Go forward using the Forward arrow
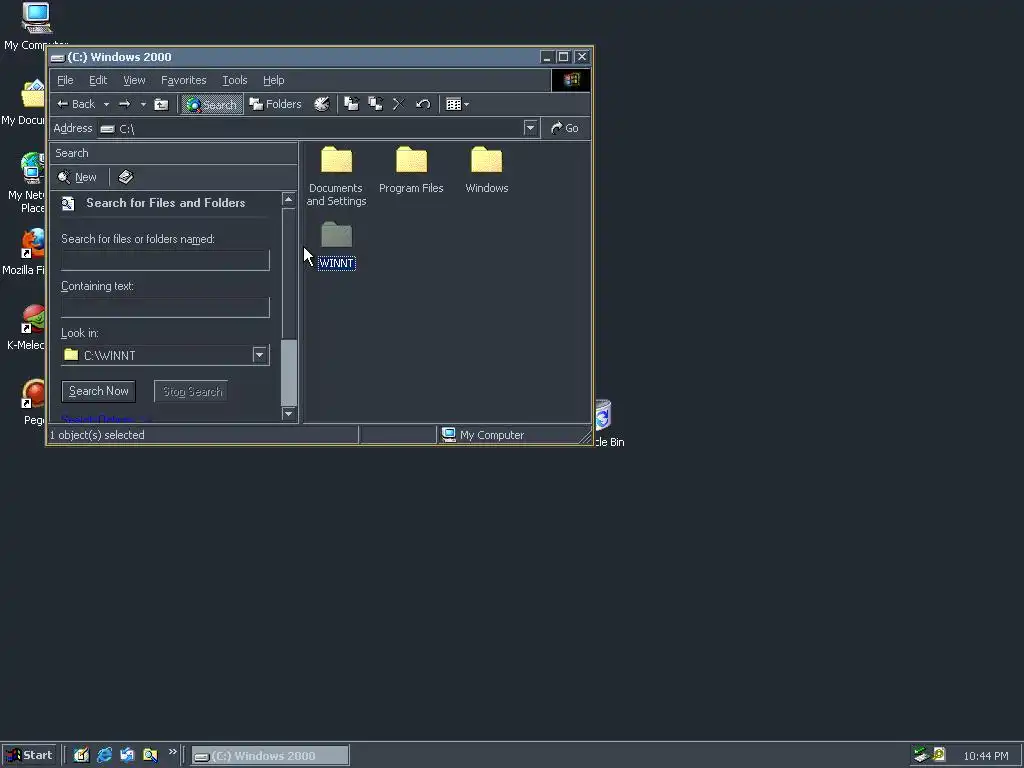Screen dimensions: 1024x768 point(124,104)
